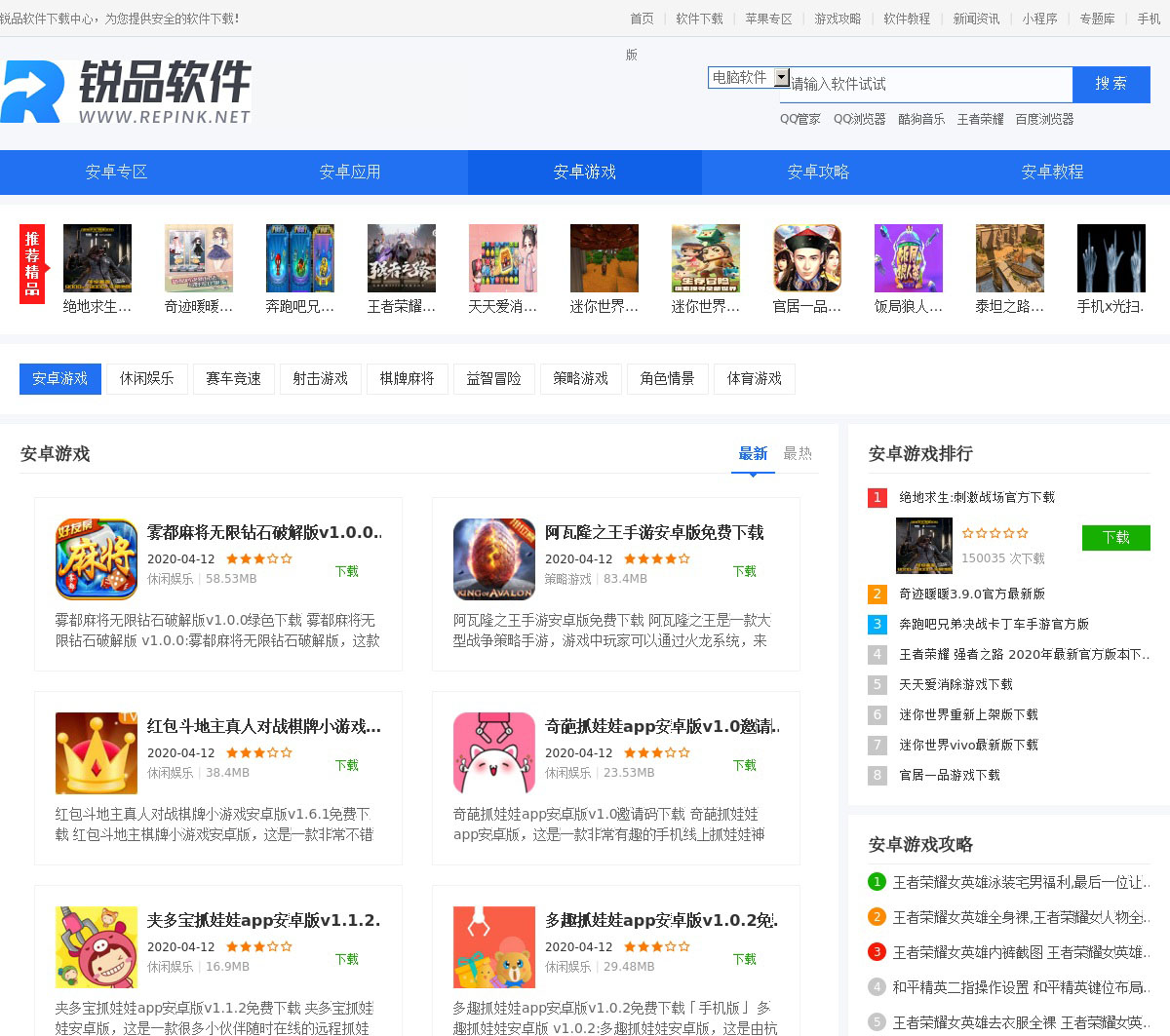Click the 阿瓦隆之王 dragon egg icon

pyautogui.click(x=494, y=559)
